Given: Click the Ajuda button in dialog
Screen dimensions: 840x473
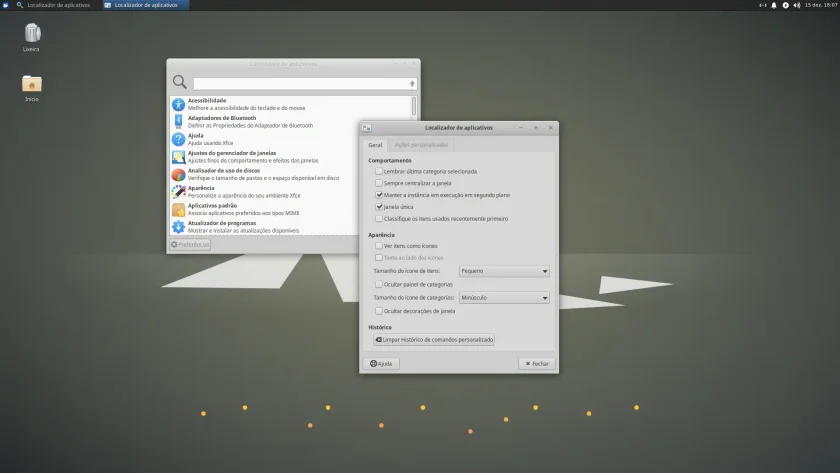Looking at the screenshot, I should pos(381,364).
